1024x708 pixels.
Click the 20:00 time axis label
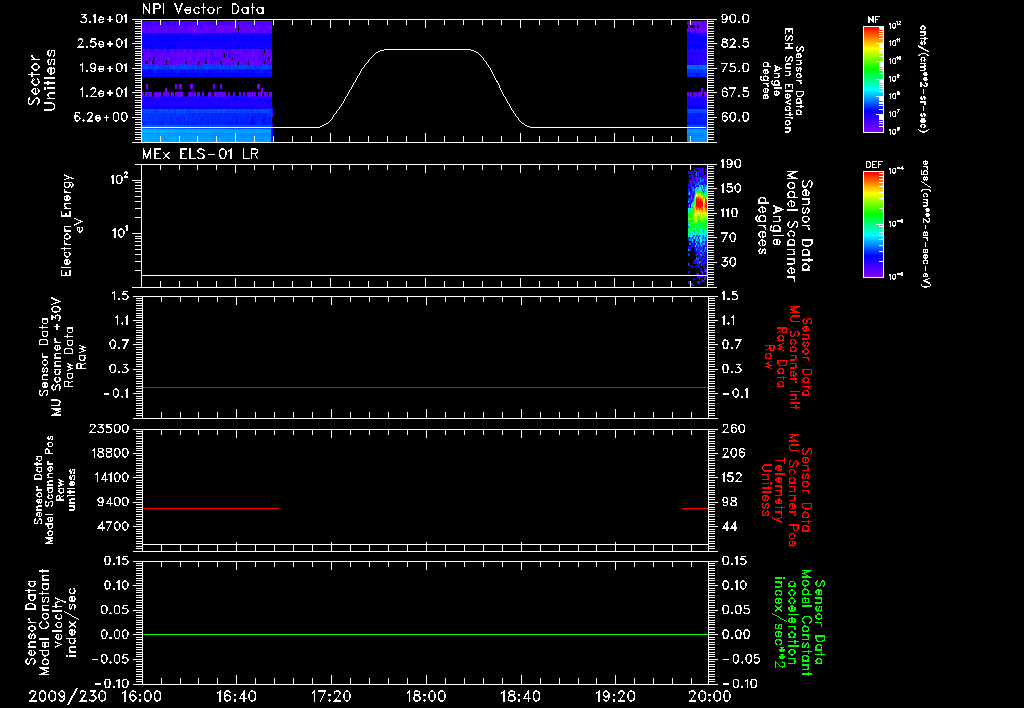pyautogui.click(x=710, y=696)
